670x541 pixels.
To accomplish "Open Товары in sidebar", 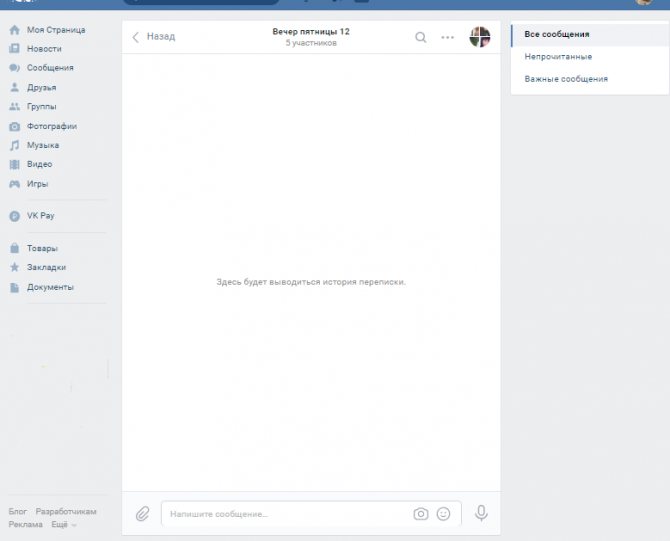I will pyautogui.click(x=42, y=248).
